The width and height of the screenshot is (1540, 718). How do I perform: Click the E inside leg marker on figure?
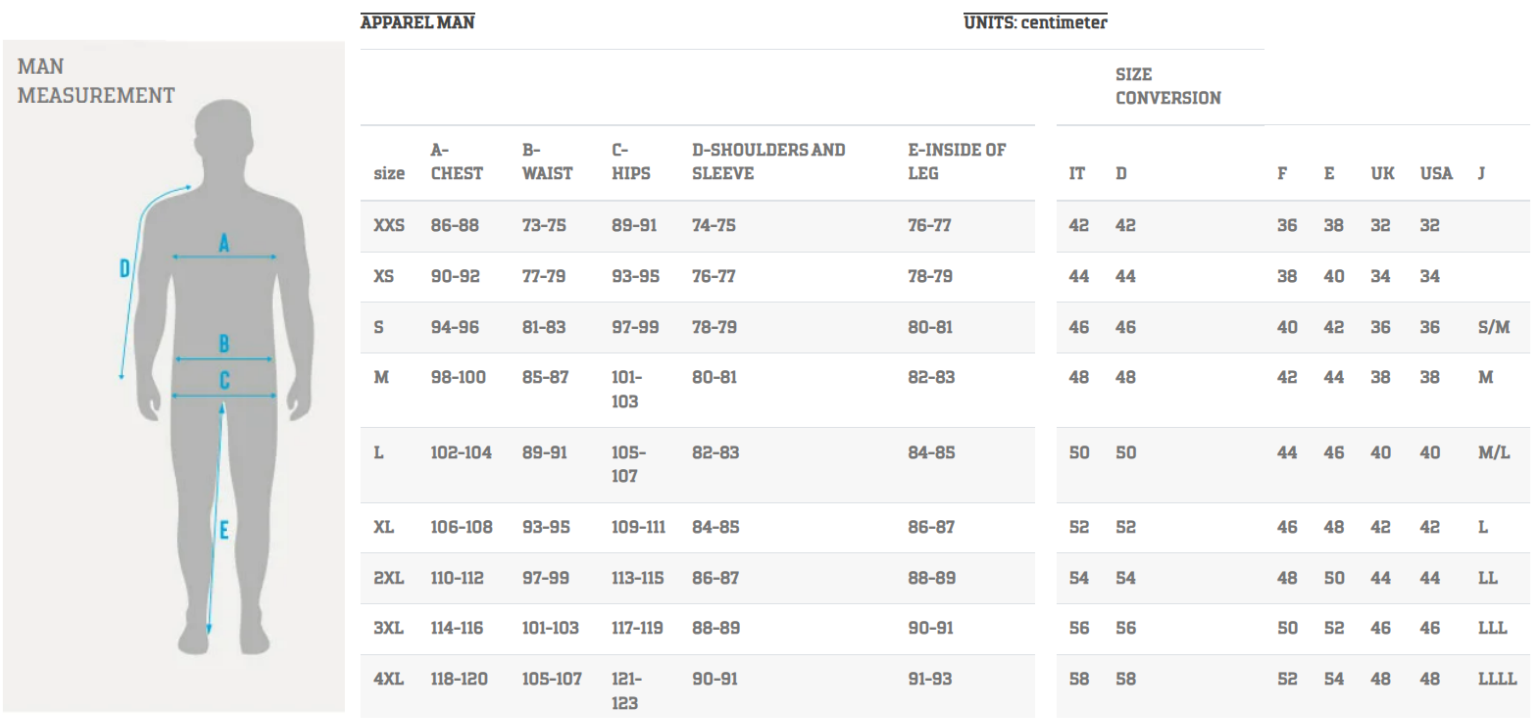224,531
